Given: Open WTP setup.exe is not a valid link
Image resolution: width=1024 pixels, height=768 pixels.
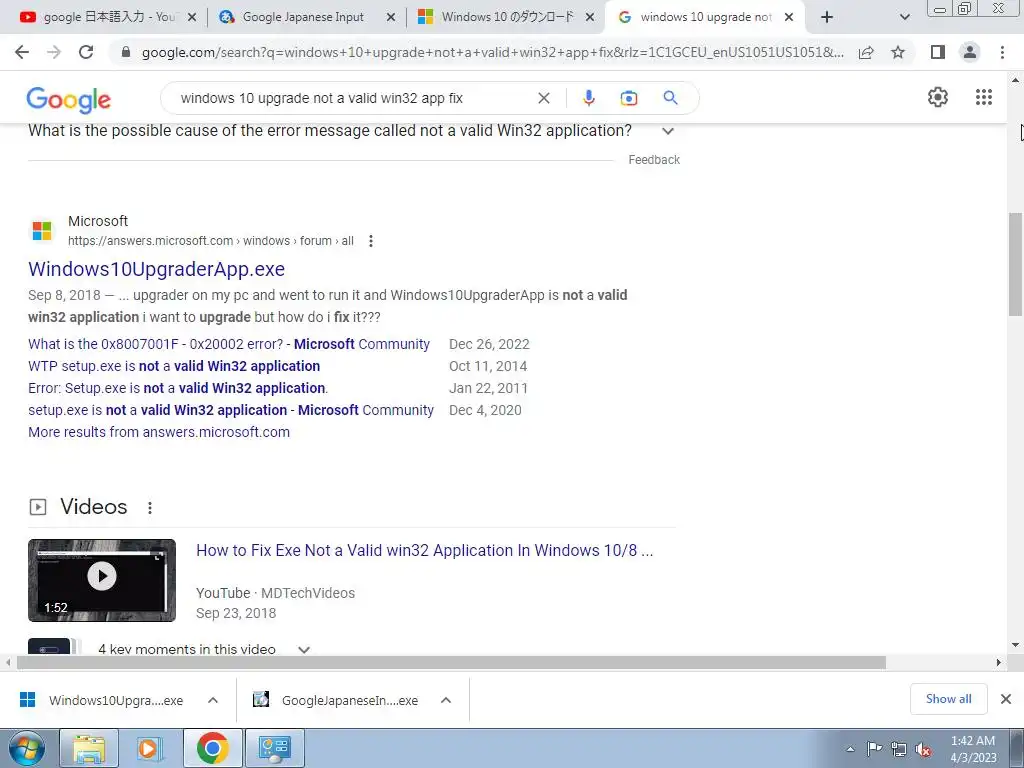Looking at the screenshot, I should pyautogui.click(x=174, y=366).
